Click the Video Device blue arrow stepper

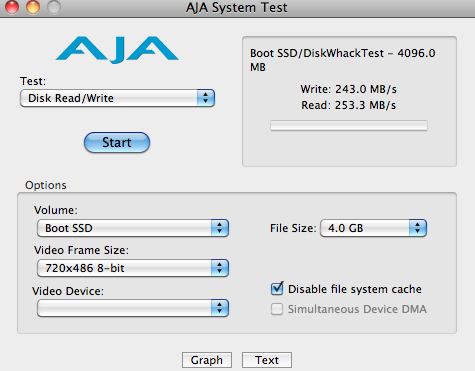220,308
